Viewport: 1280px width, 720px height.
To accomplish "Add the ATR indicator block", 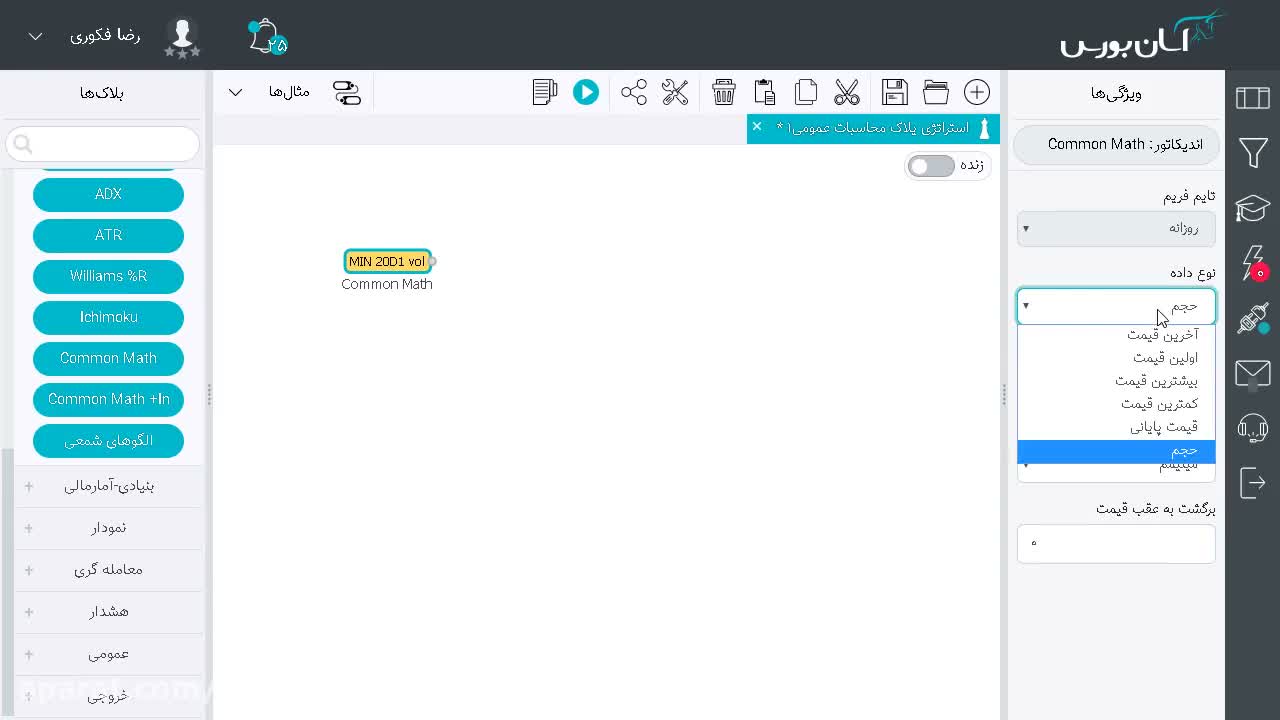I will 108,235.
